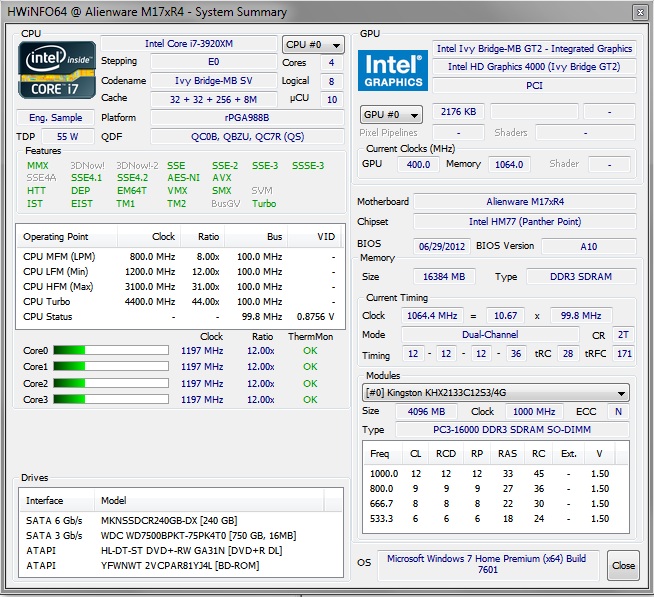Click the BIOS date 06/29/2012 field
The height and width of the screenshot is (597, 654).
click(x=442, y=247)
